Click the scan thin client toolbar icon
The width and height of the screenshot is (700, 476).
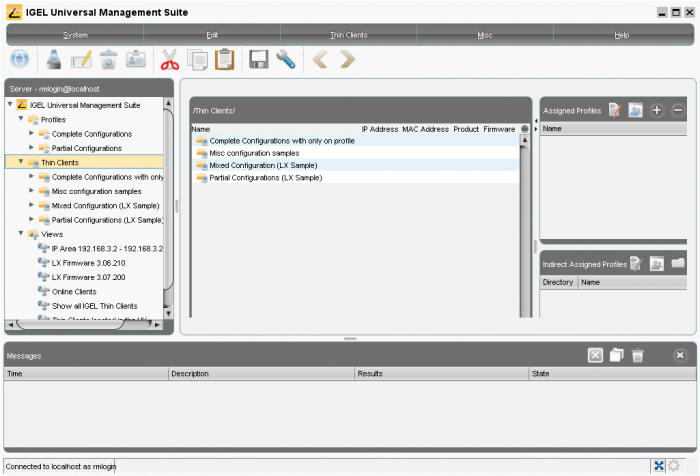pyautogui.click(x=54, y=59)
